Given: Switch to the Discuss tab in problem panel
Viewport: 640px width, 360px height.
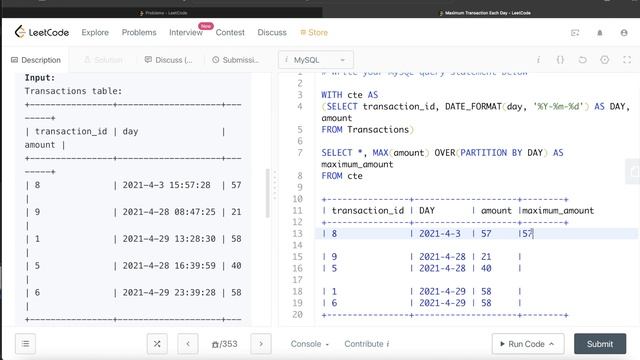Looking at the screenshot, I should [x=168, y=60].
